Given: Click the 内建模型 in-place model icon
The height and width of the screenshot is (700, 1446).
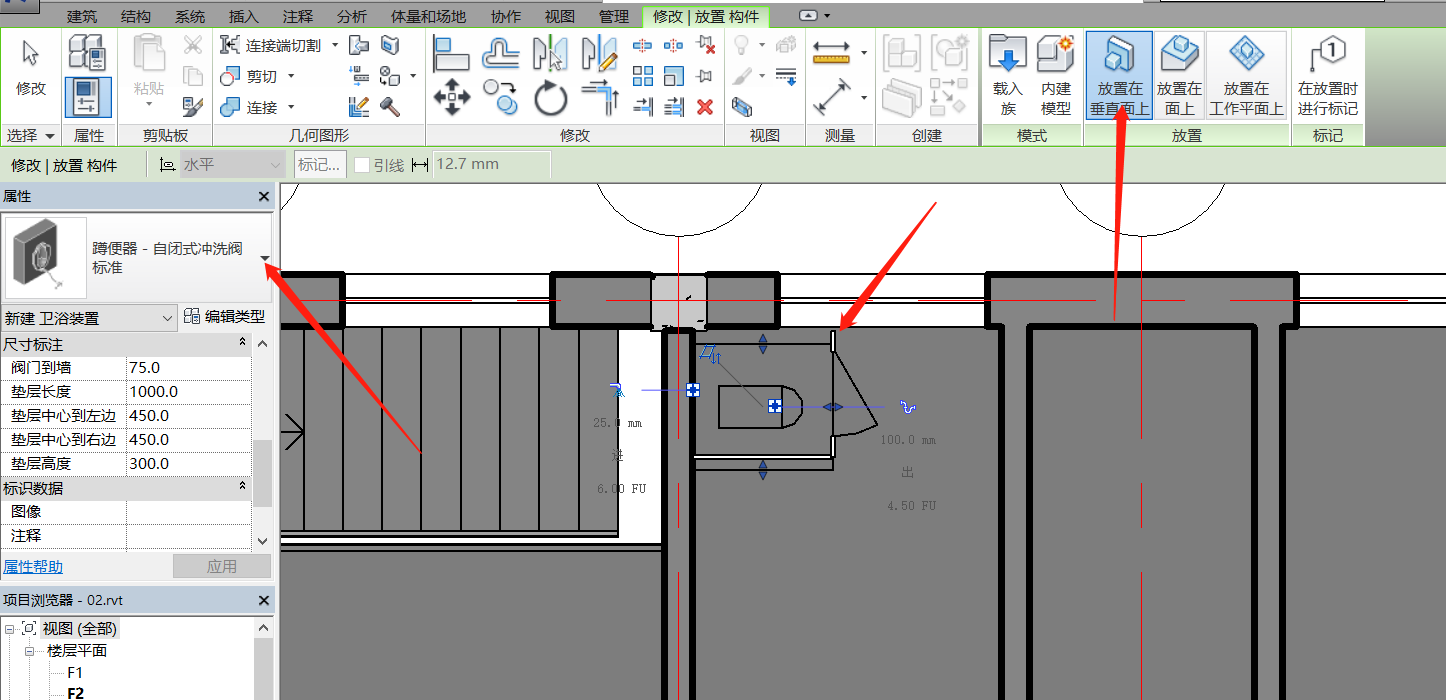Looking at the screenshot, I should [1055, 73].
